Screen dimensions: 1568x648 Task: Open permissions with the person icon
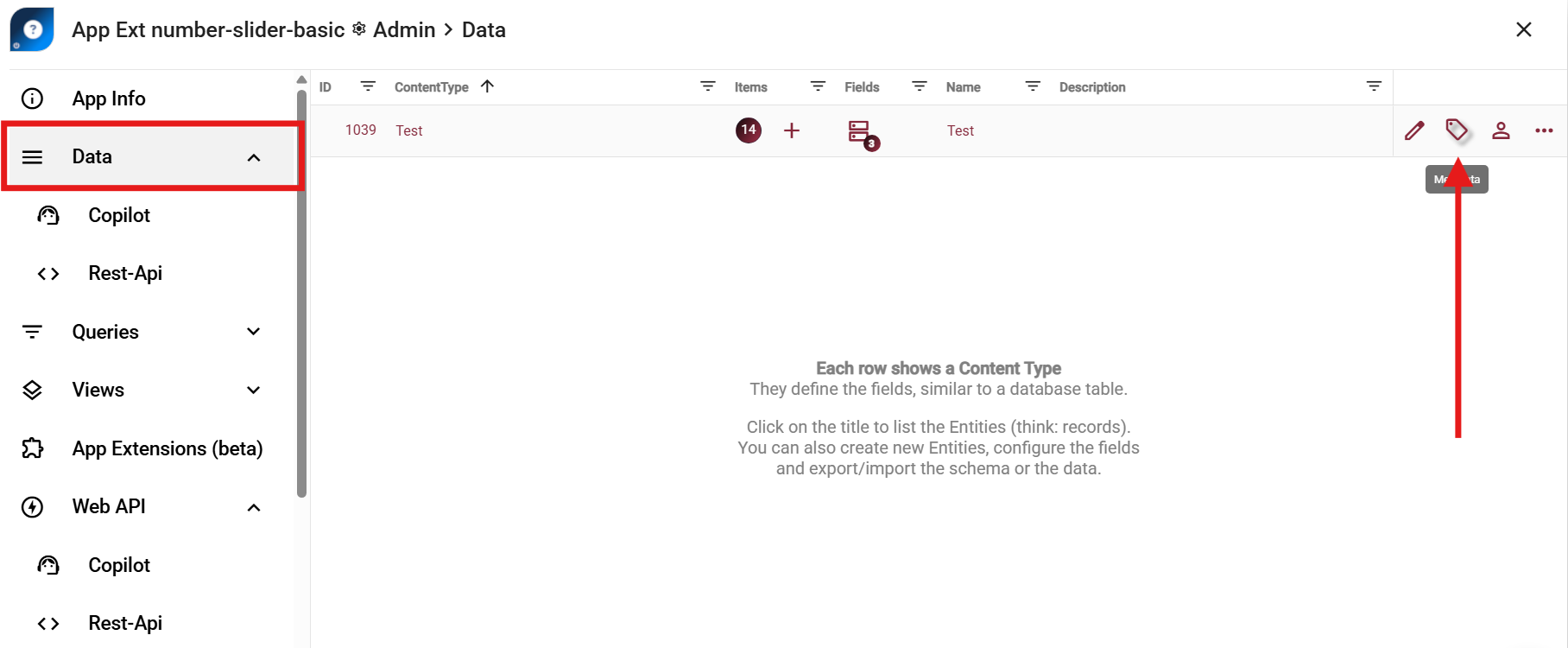(1501, 130)
